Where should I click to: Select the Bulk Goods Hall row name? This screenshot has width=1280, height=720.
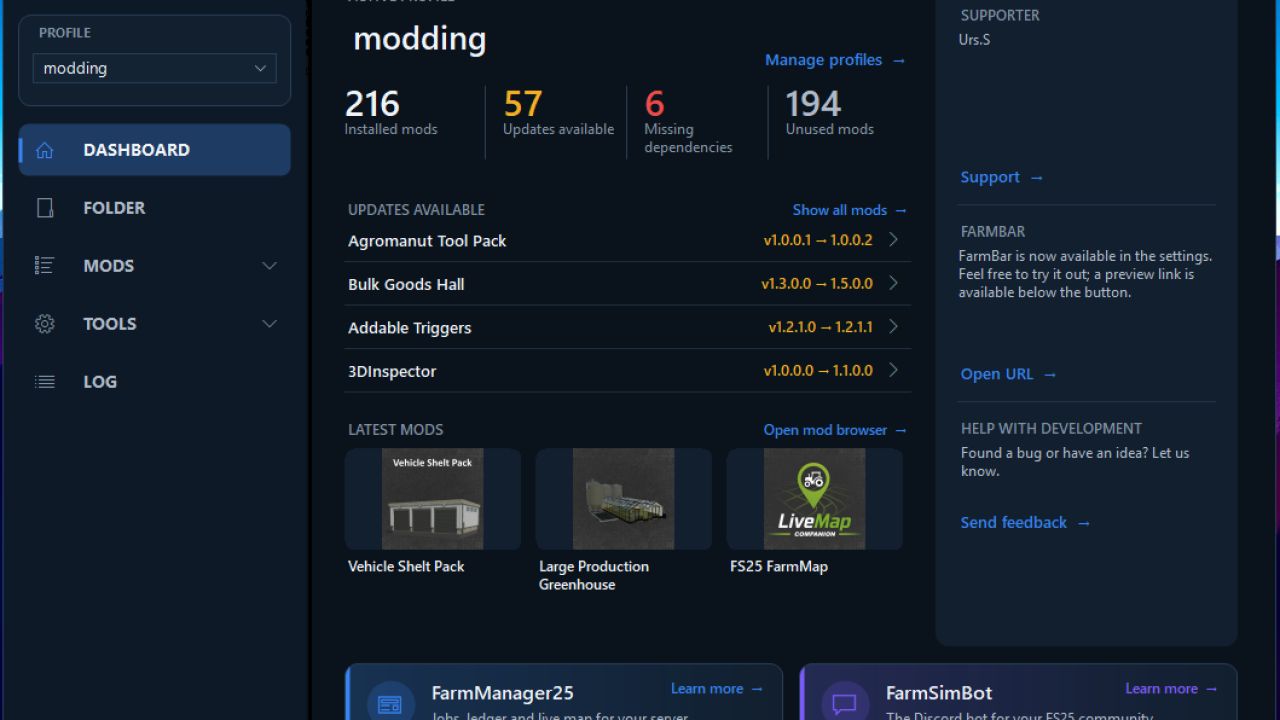point(406,284)
